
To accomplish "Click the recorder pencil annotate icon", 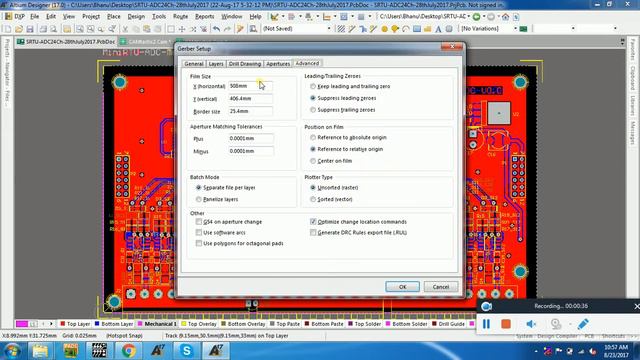I will point(583,324).
